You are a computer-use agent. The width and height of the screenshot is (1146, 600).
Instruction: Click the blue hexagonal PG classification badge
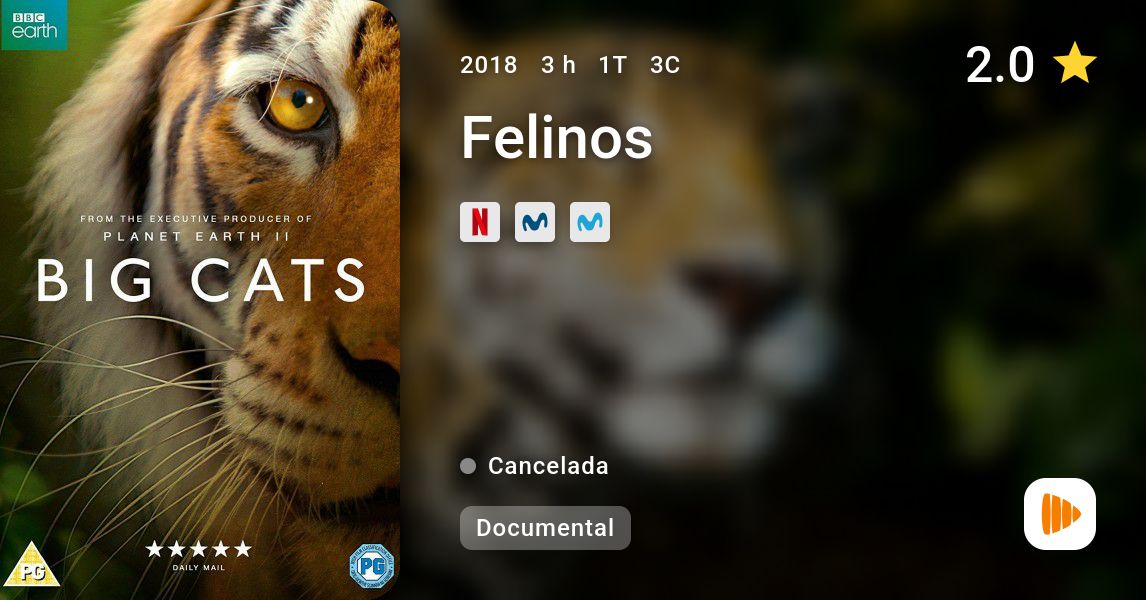tap(371, 566)
